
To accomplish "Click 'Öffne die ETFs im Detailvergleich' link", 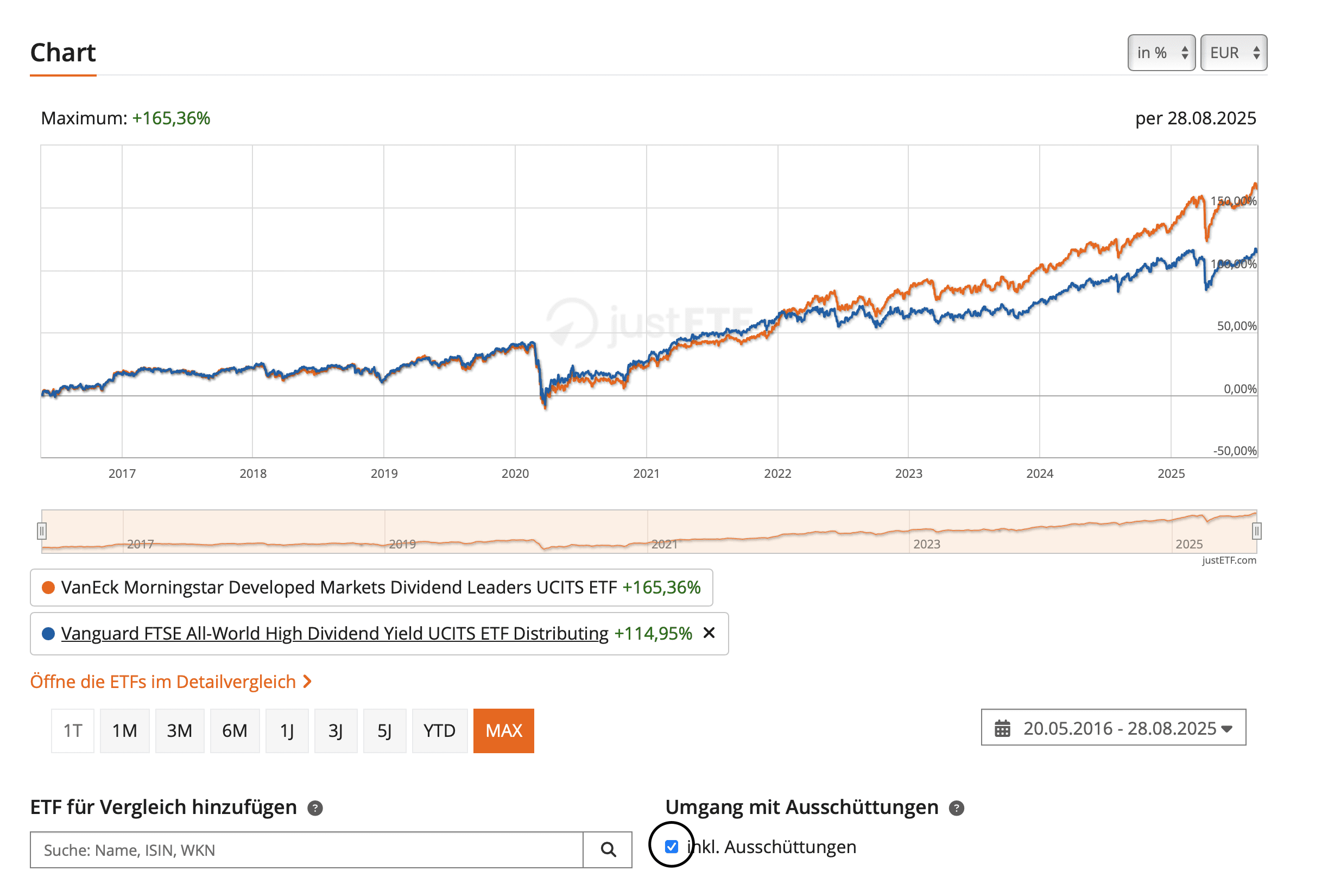I will coord(163,681).
